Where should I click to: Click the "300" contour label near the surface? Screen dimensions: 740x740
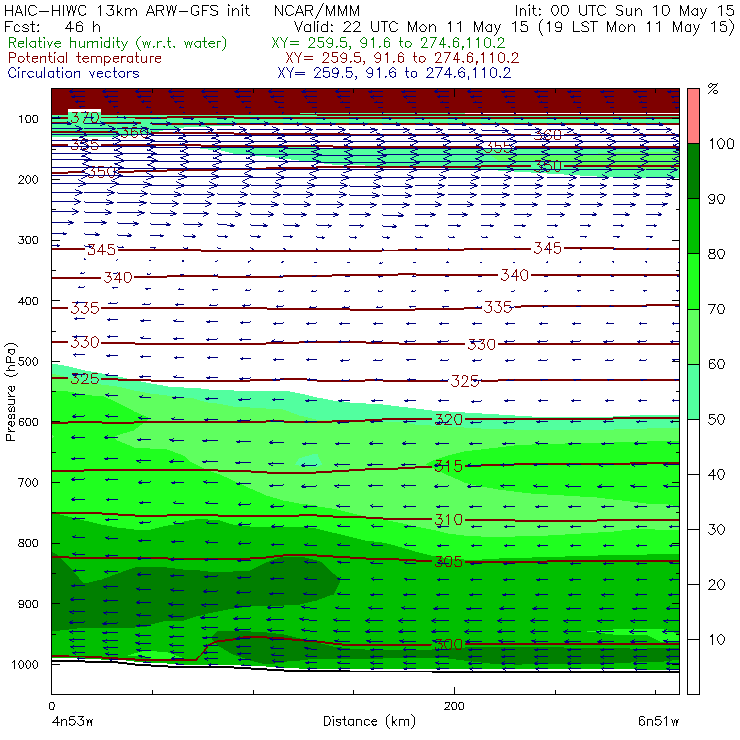click(x=448, y=645)
